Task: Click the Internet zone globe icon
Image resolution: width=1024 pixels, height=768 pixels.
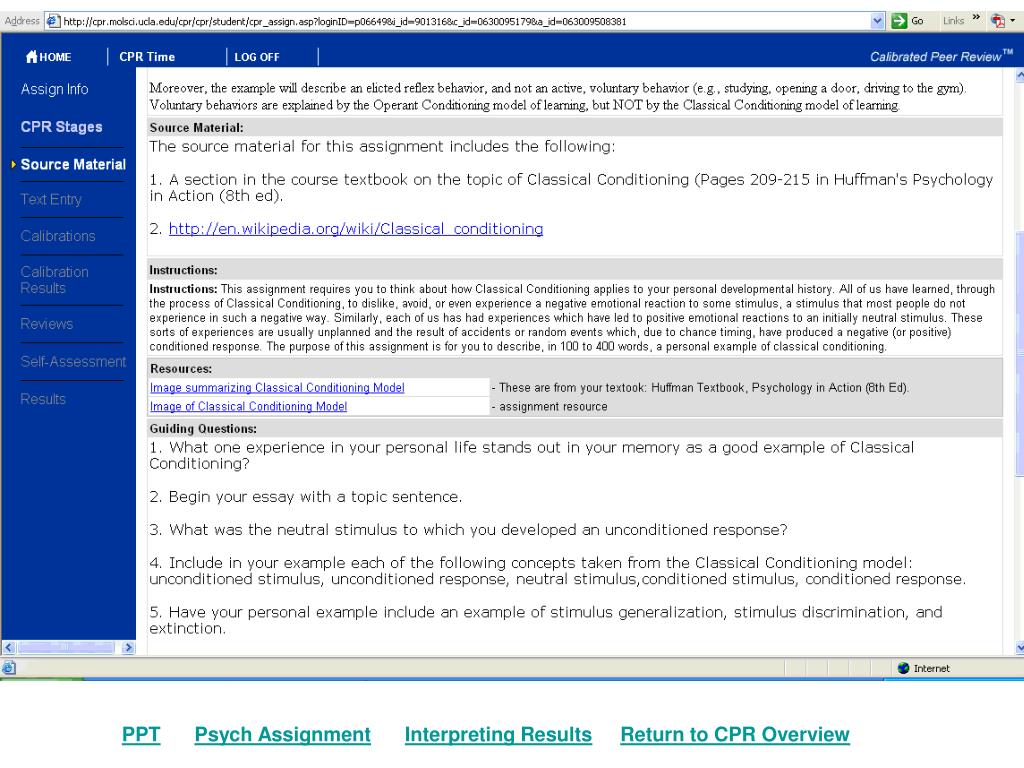Action: [x=904, y=668]
